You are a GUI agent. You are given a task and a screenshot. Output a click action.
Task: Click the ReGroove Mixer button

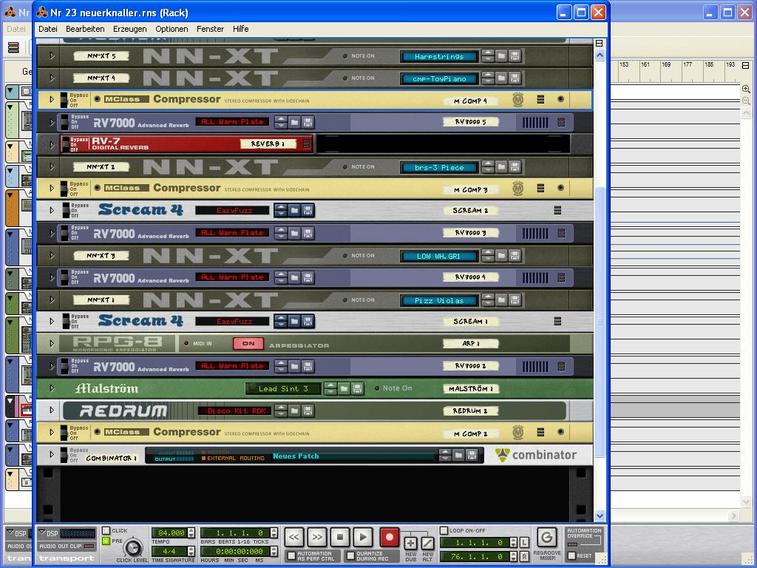coord(547,537)
